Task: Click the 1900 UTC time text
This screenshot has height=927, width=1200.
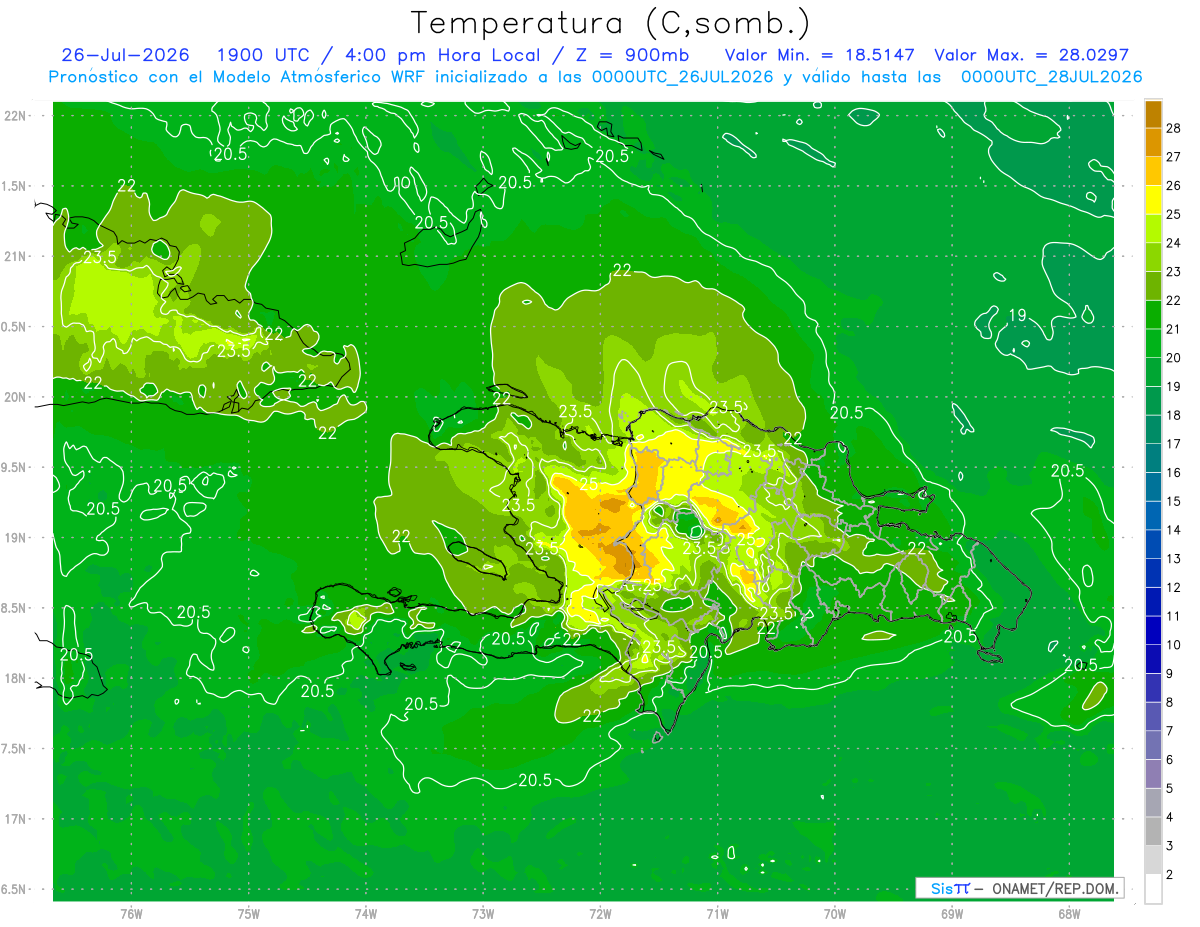Action: click(x=265, y=55)
